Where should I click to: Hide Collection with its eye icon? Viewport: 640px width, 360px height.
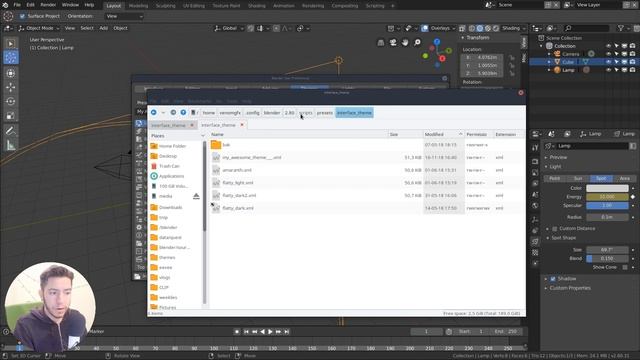point(608,46)
